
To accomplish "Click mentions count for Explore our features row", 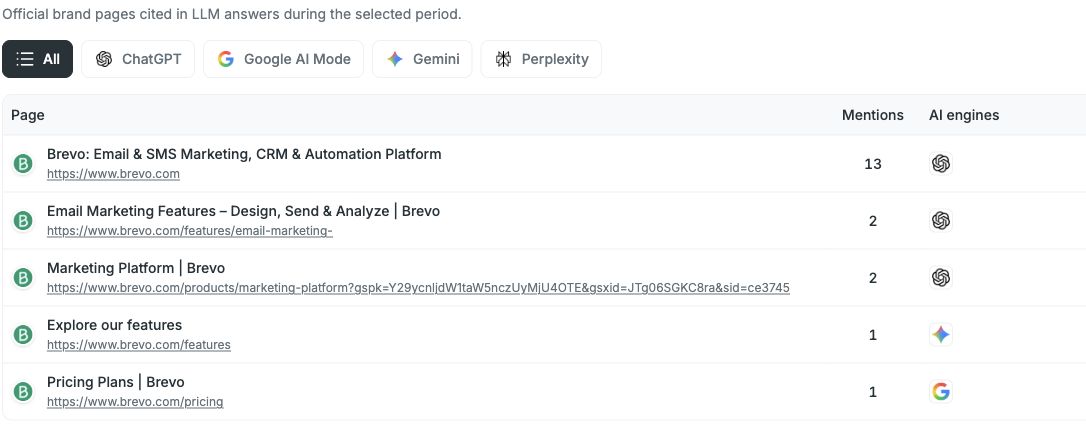I will 873,335.
